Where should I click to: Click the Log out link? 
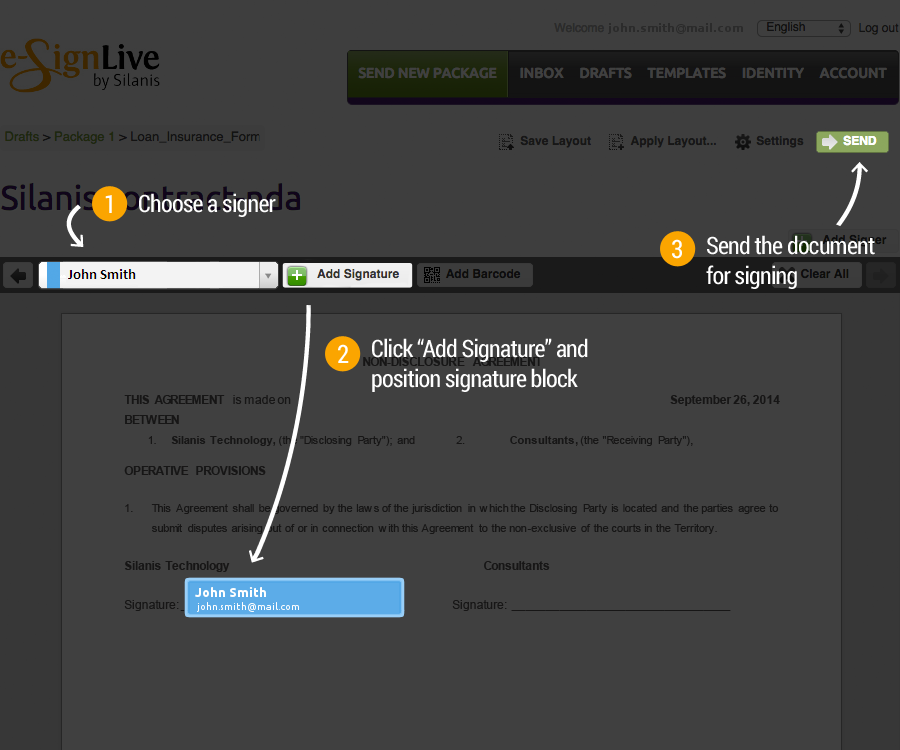878,28
